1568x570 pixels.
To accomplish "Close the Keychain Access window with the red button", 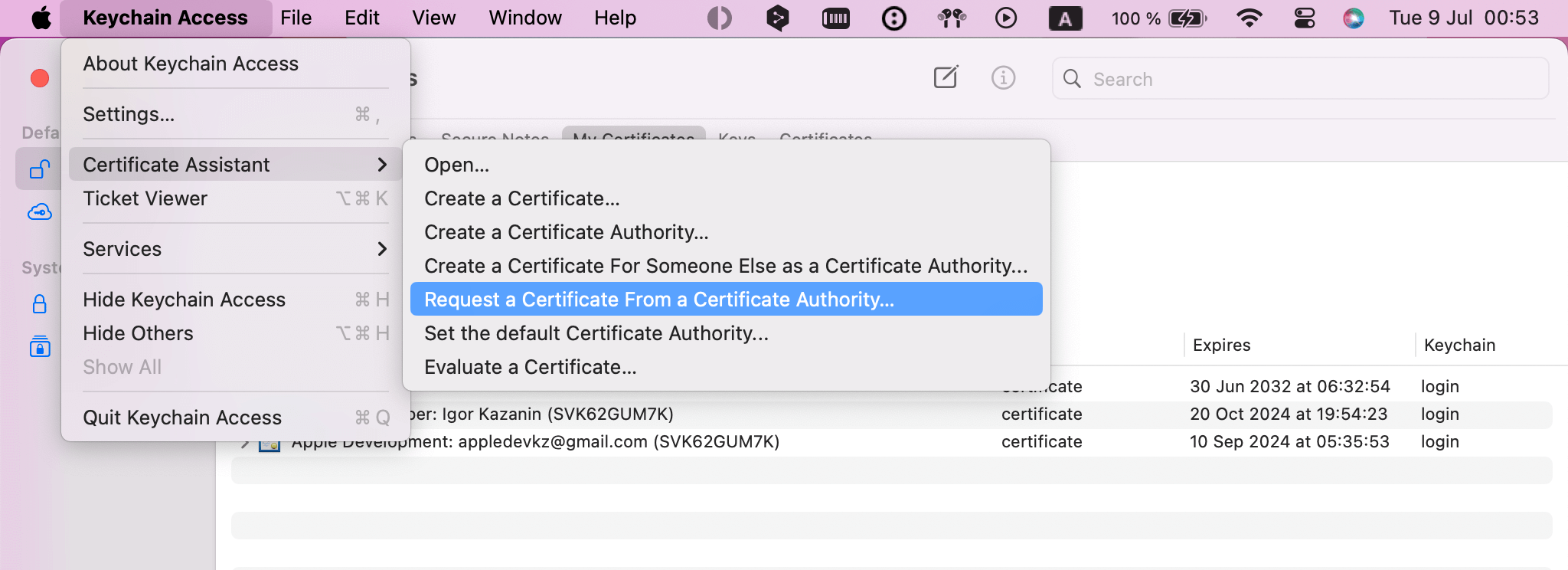I will tap(40, 78).
